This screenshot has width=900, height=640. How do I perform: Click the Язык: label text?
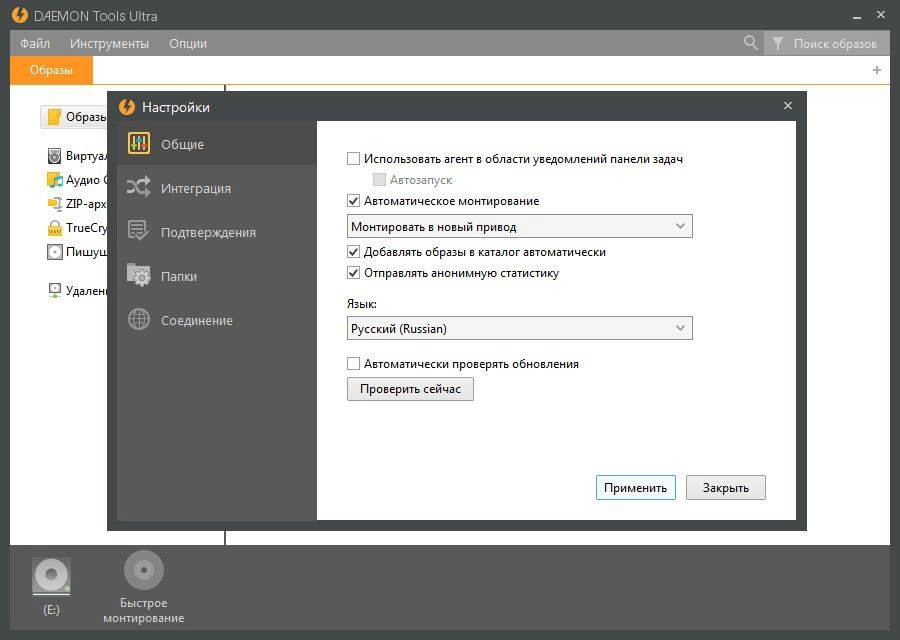coord(362,304)
